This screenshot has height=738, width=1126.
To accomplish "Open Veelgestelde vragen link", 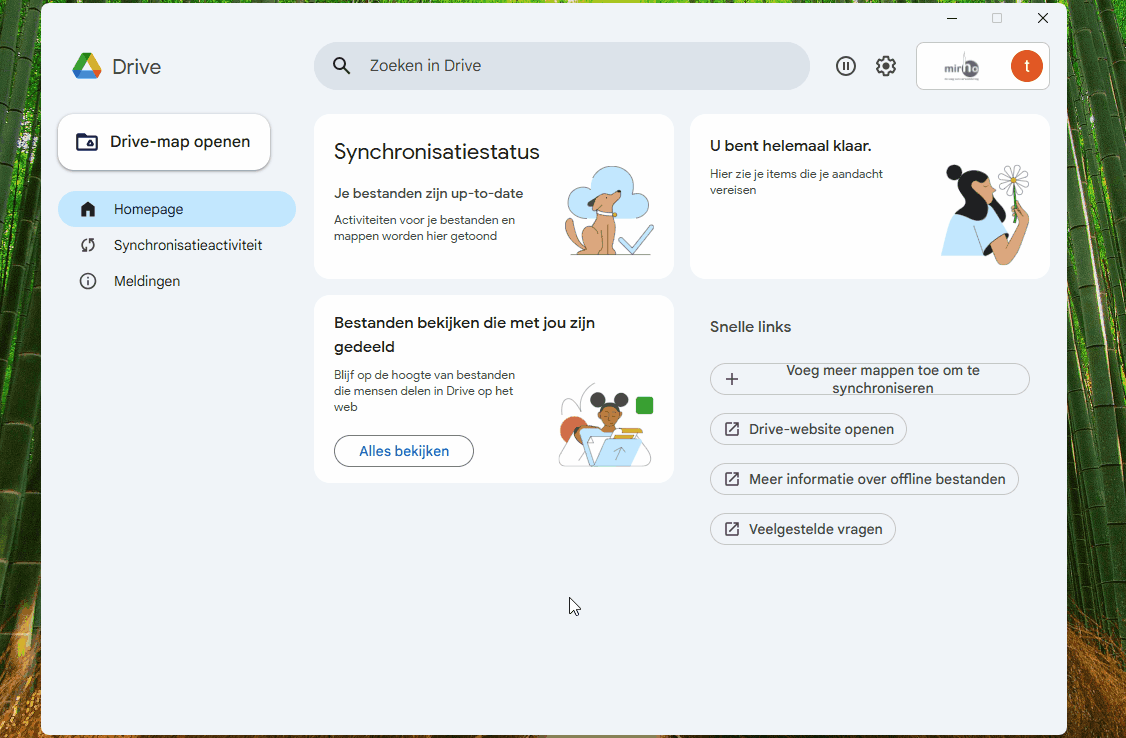I will pos(802,529).
